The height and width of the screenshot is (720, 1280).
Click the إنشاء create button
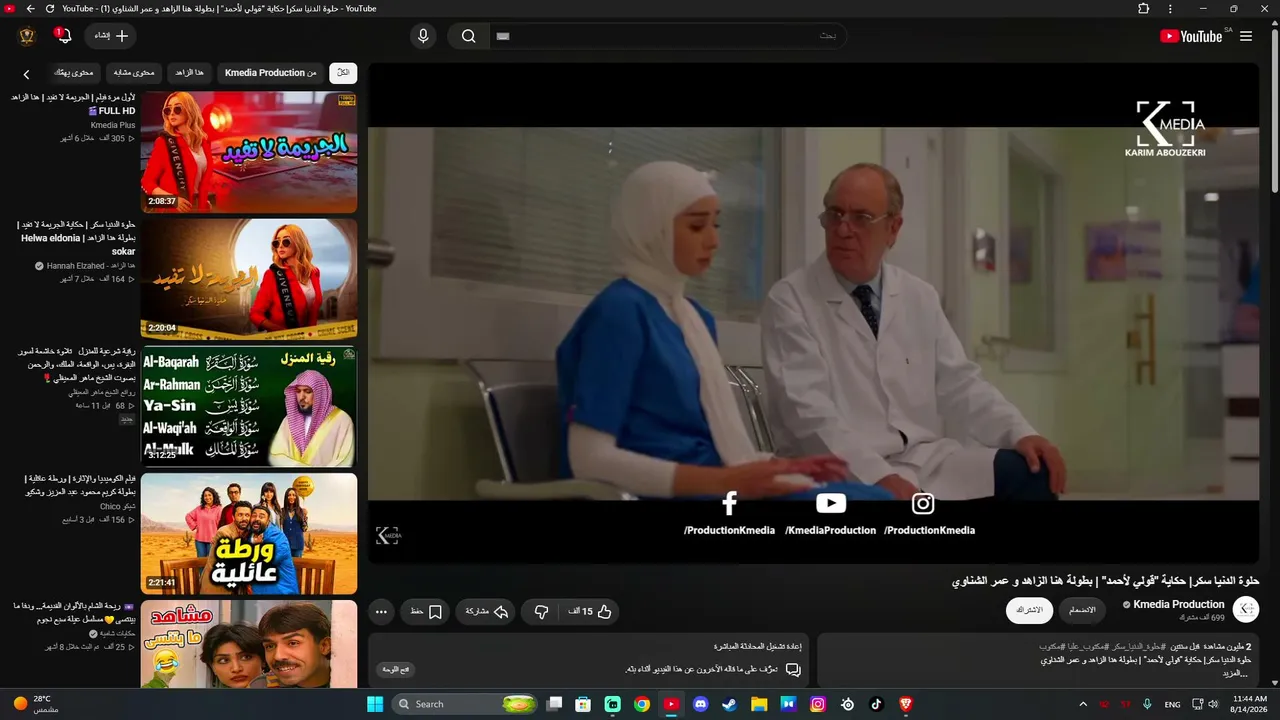(x=111, y=36)
